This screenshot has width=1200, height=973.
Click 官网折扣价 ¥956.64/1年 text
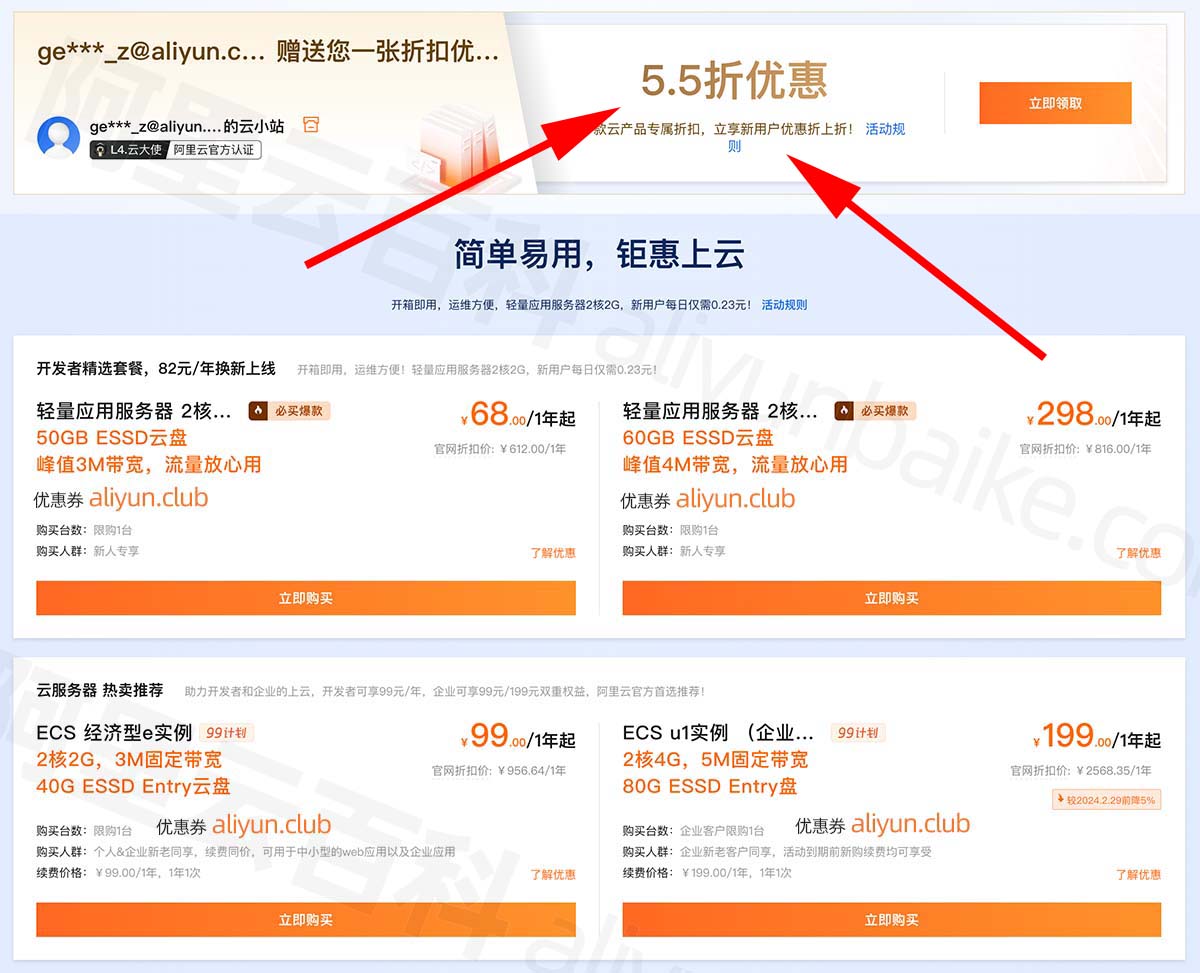pos(499,771)
